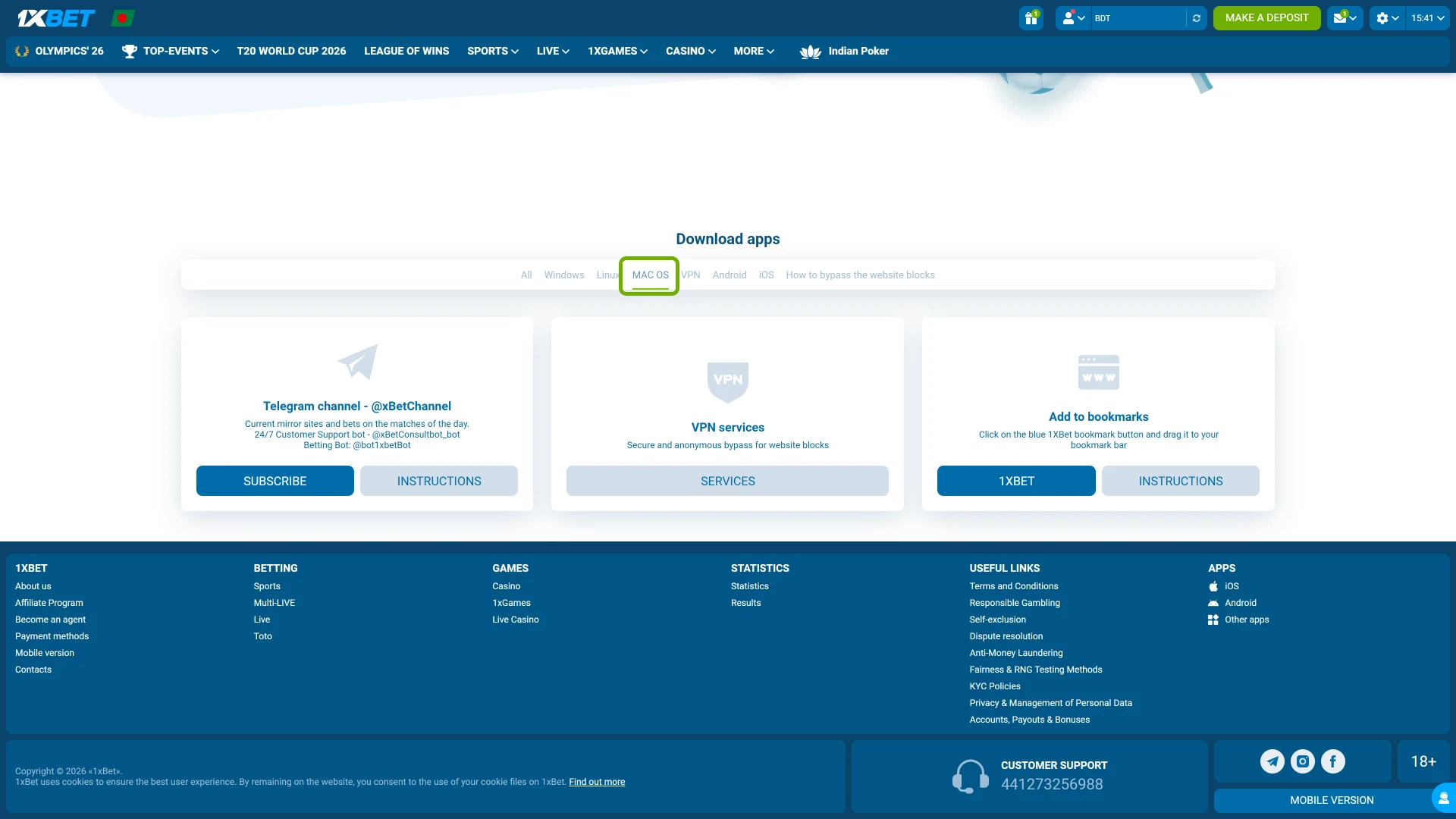The image size is (1456, 819).
Task: Switch to the Windows download tab
Action: (x=564, y=275)
